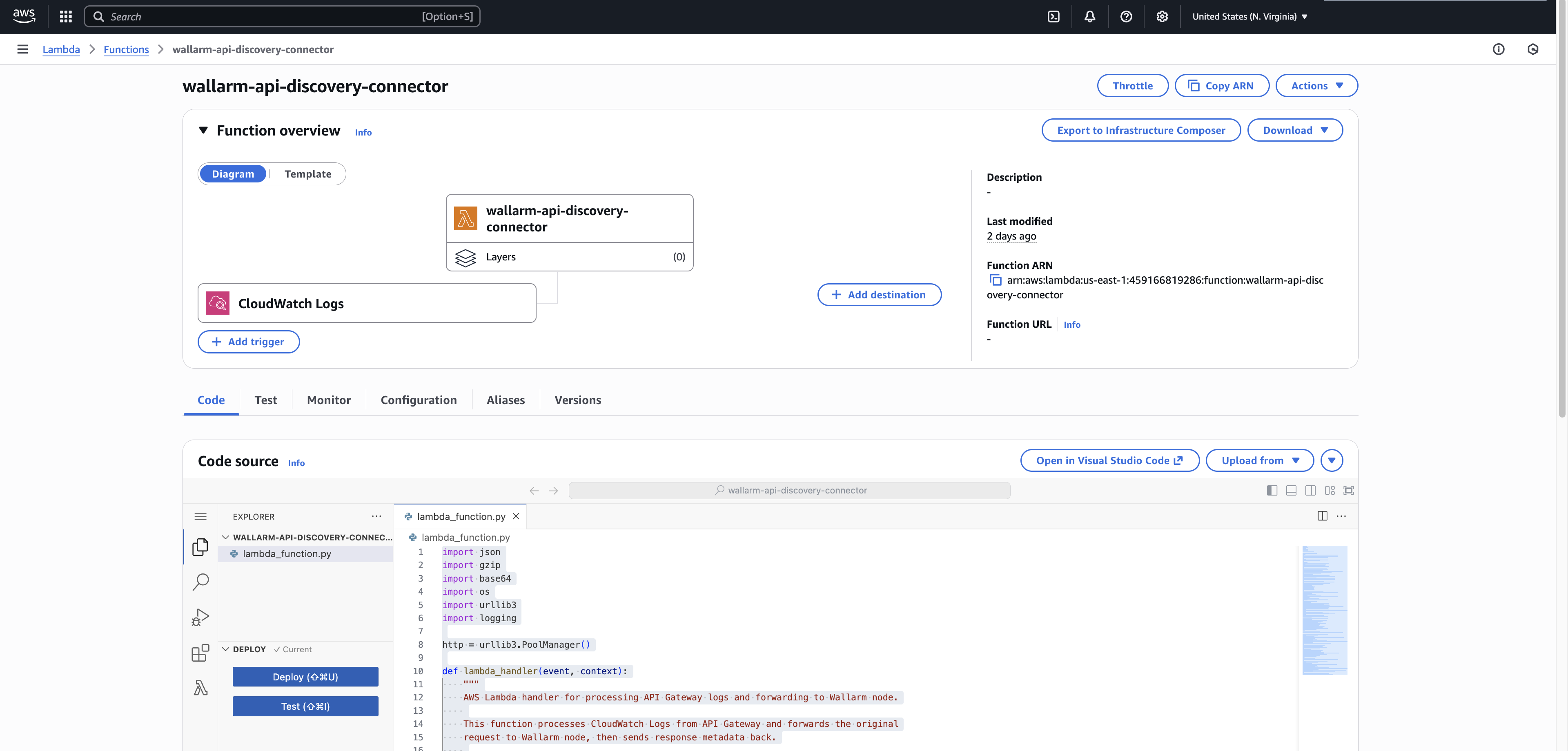Toggle the bottom panel layout icon
Viewport: 1568px width, 751px height.
1291,490
